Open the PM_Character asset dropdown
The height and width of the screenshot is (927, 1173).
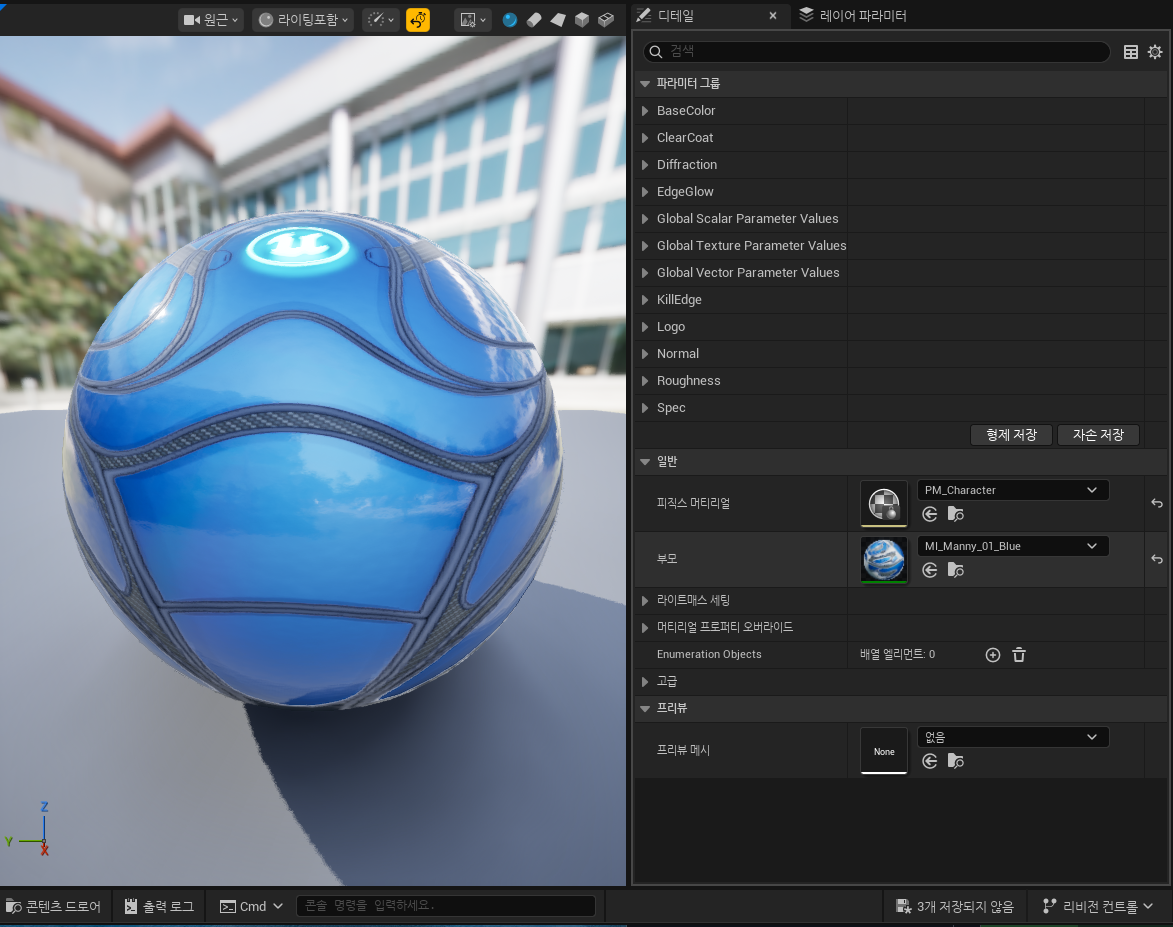pos(1013,490)
